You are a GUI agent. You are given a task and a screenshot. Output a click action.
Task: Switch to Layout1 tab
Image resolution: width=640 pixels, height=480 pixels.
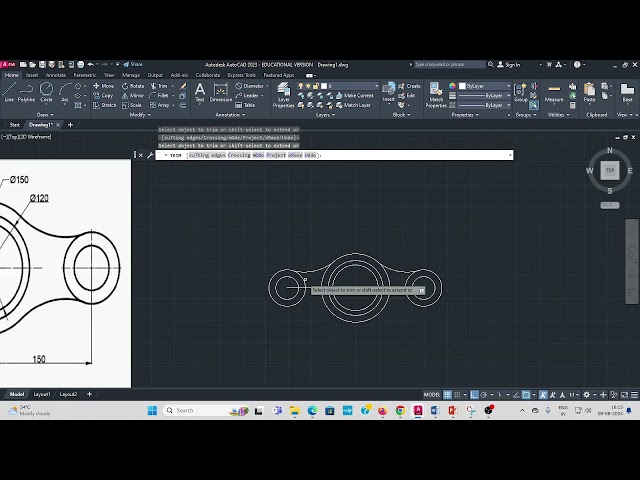[x=42, y=394]
